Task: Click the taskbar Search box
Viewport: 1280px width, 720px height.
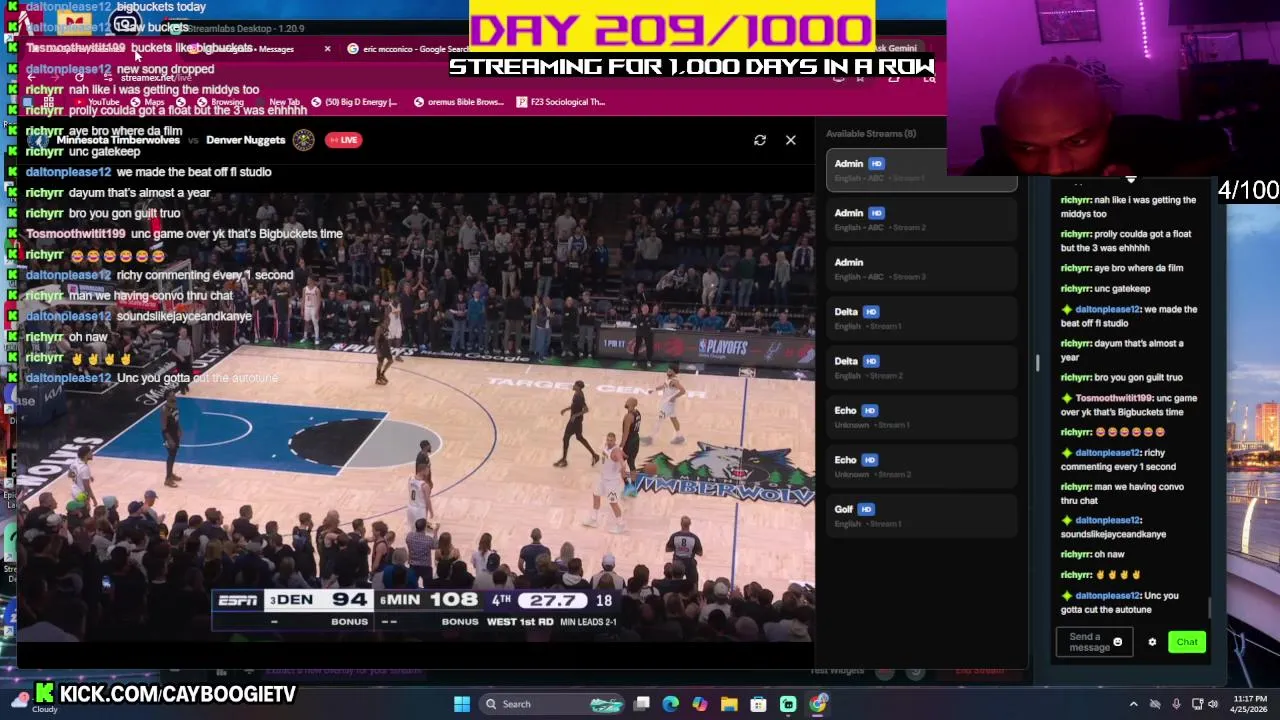Action: (551, 704)
